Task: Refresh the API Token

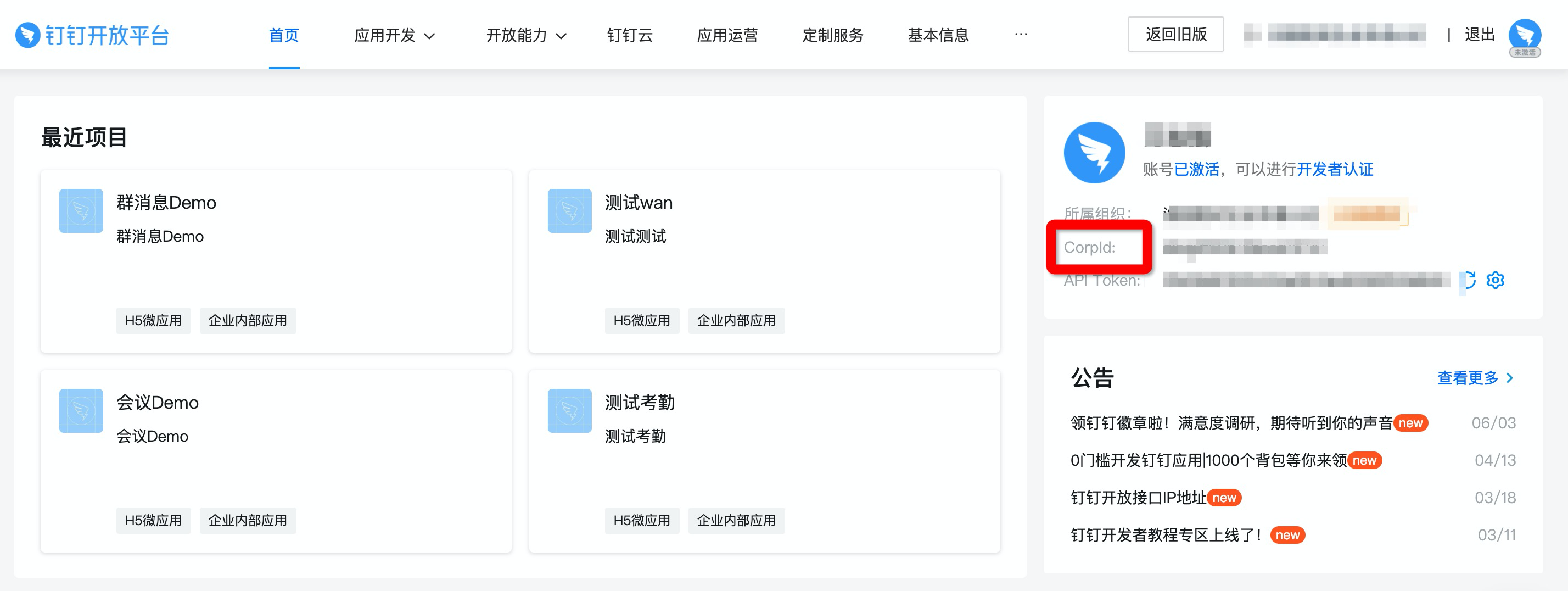Action: tap(1467, 281)
